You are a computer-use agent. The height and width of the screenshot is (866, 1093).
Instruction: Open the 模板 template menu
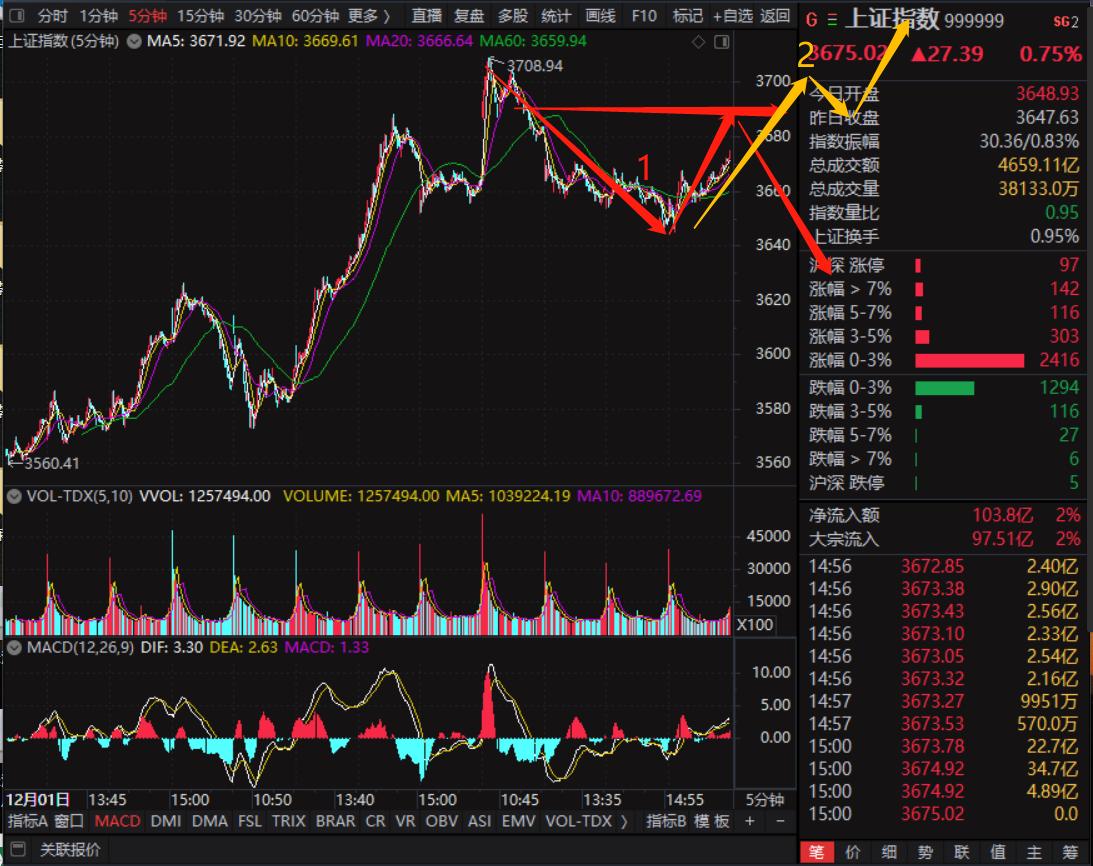(711, 821)
